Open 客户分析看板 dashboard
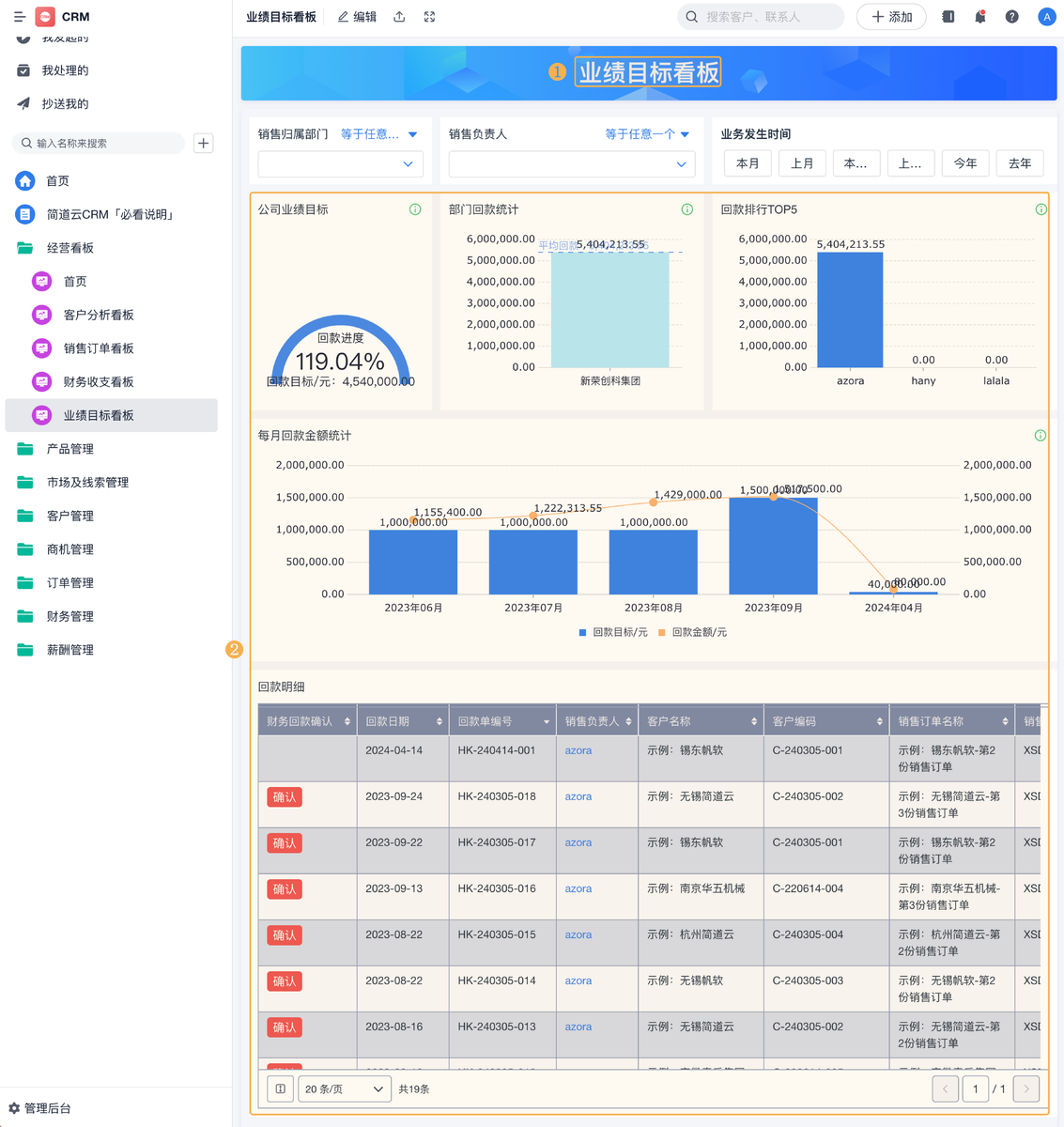 [111, 315]
